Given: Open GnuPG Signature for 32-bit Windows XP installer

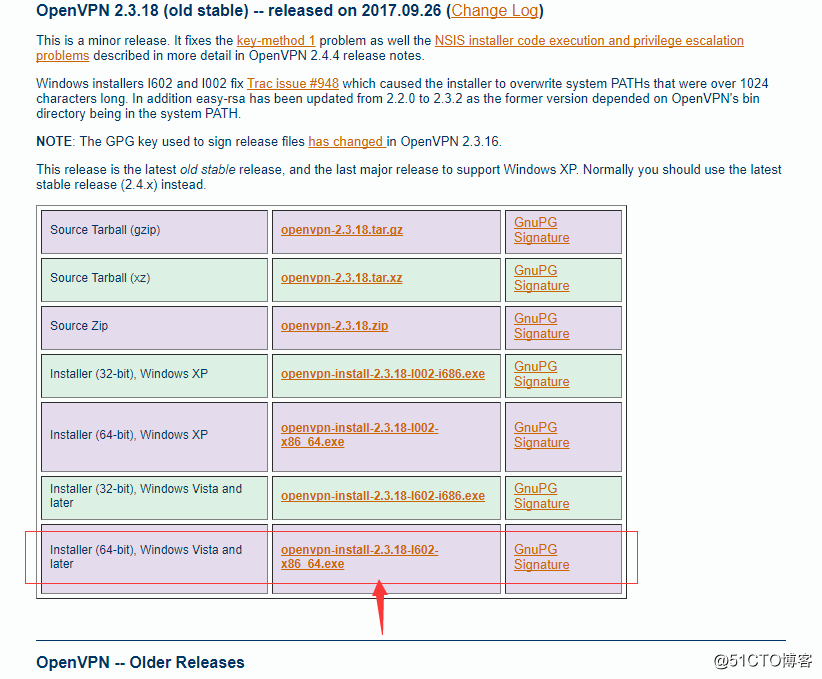Looking at the screenshot, I should [x=542, y=374].
